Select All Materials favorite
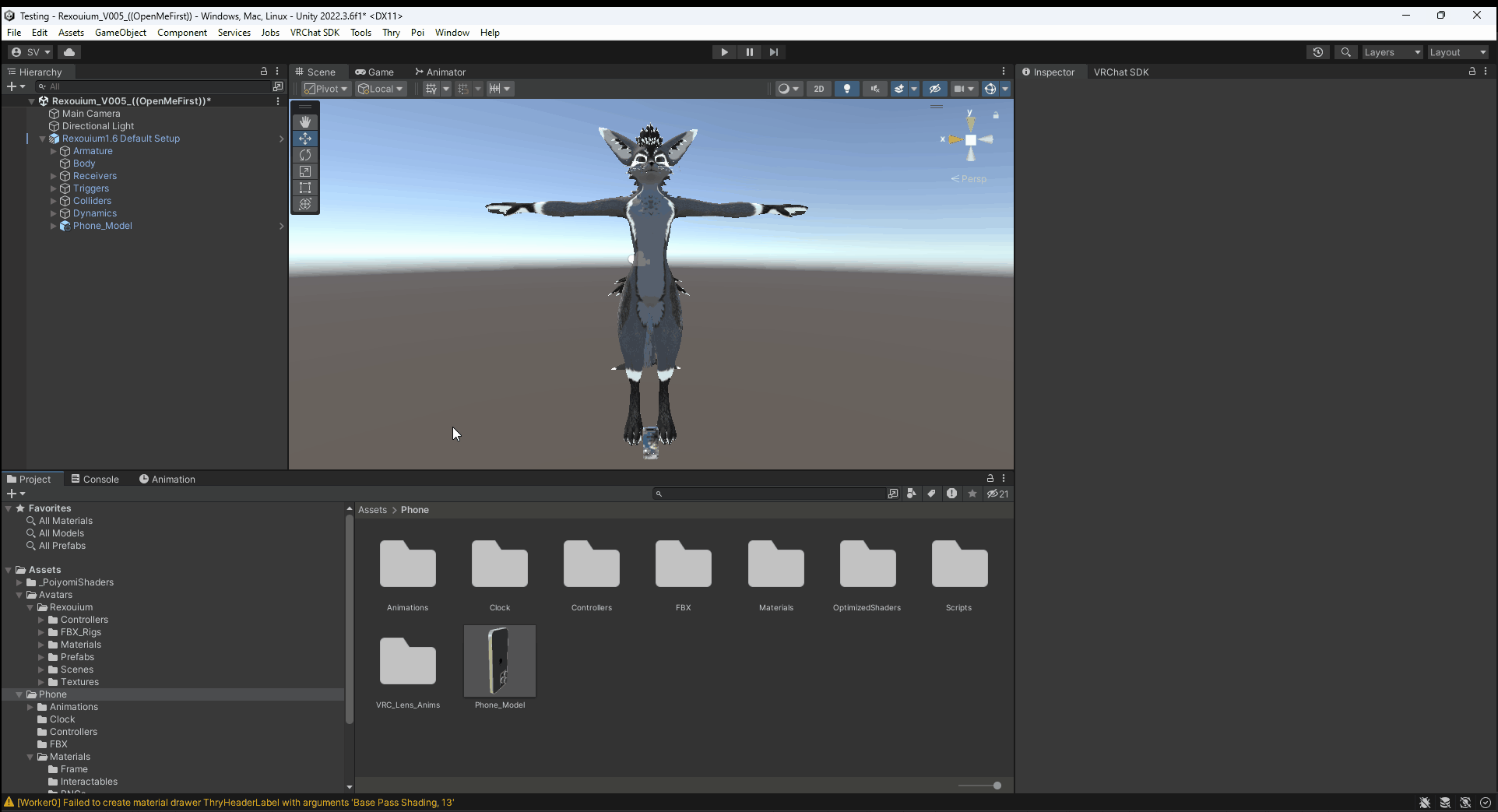The width and height of the screenshot is (1498, 812). [x=65, y=521]
